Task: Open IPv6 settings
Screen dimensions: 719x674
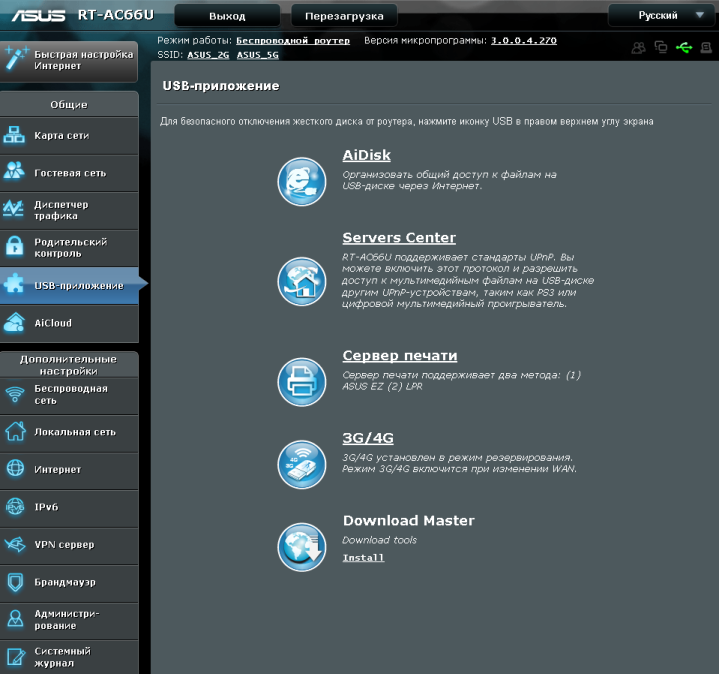Action: tap(69, 508)
